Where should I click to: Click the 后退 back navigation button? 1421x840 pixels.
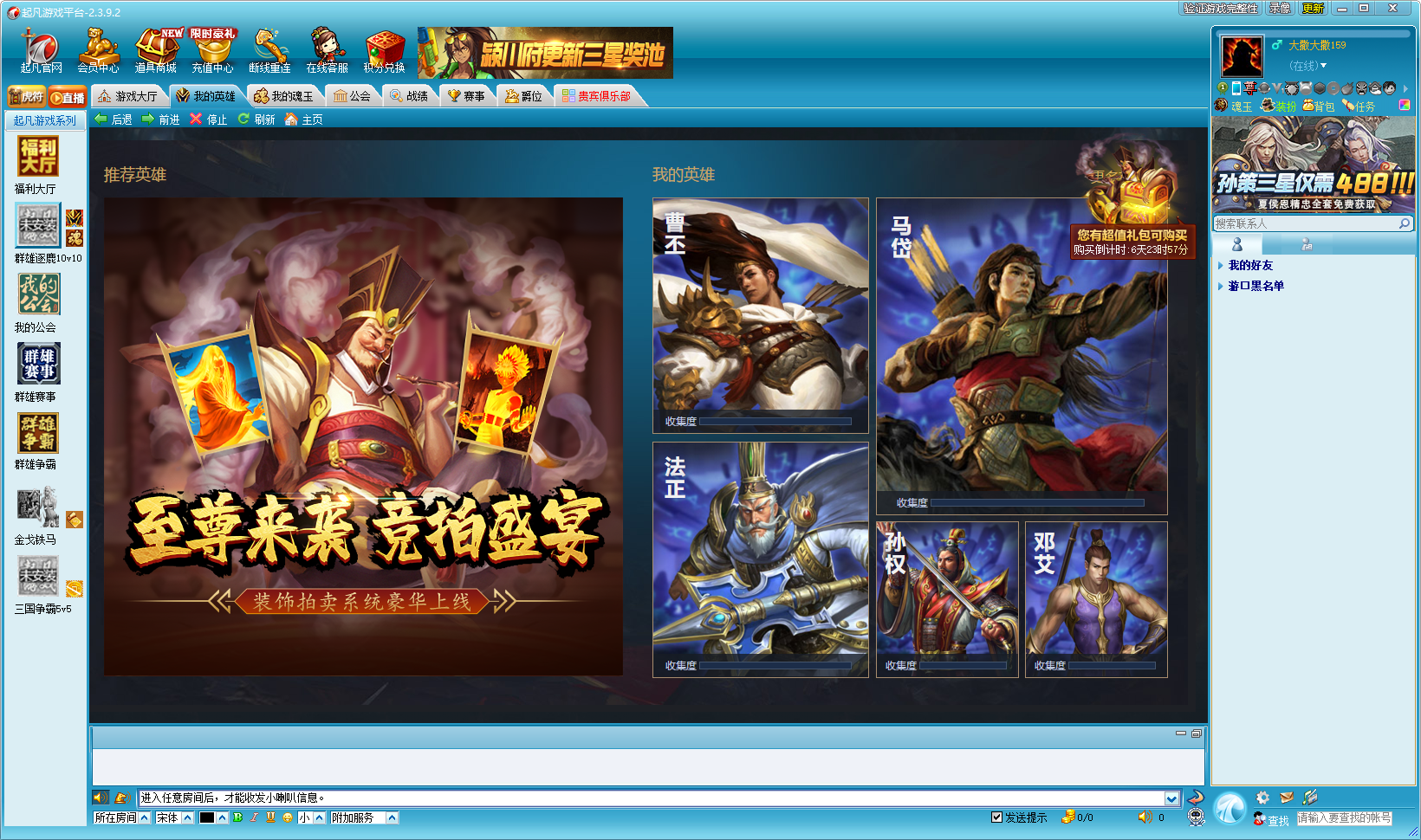click(x=114, y=120)
